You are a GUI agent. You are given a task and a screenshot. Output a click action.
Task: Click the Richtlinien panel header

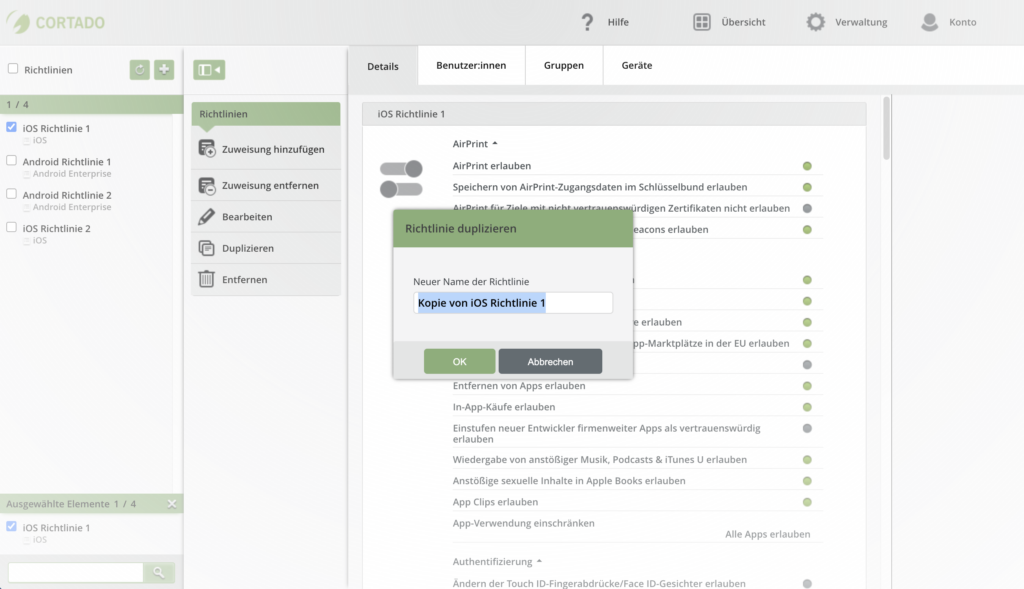click(266, 114)
